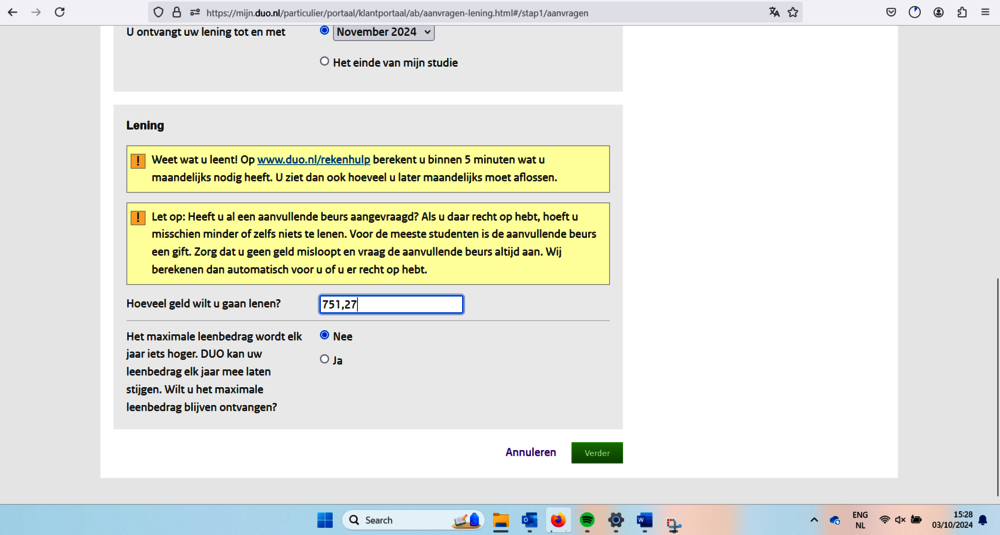Go back using the browser back arrow
The image size is (1000, 535).
pyautogui.click(x=13, y=12)
